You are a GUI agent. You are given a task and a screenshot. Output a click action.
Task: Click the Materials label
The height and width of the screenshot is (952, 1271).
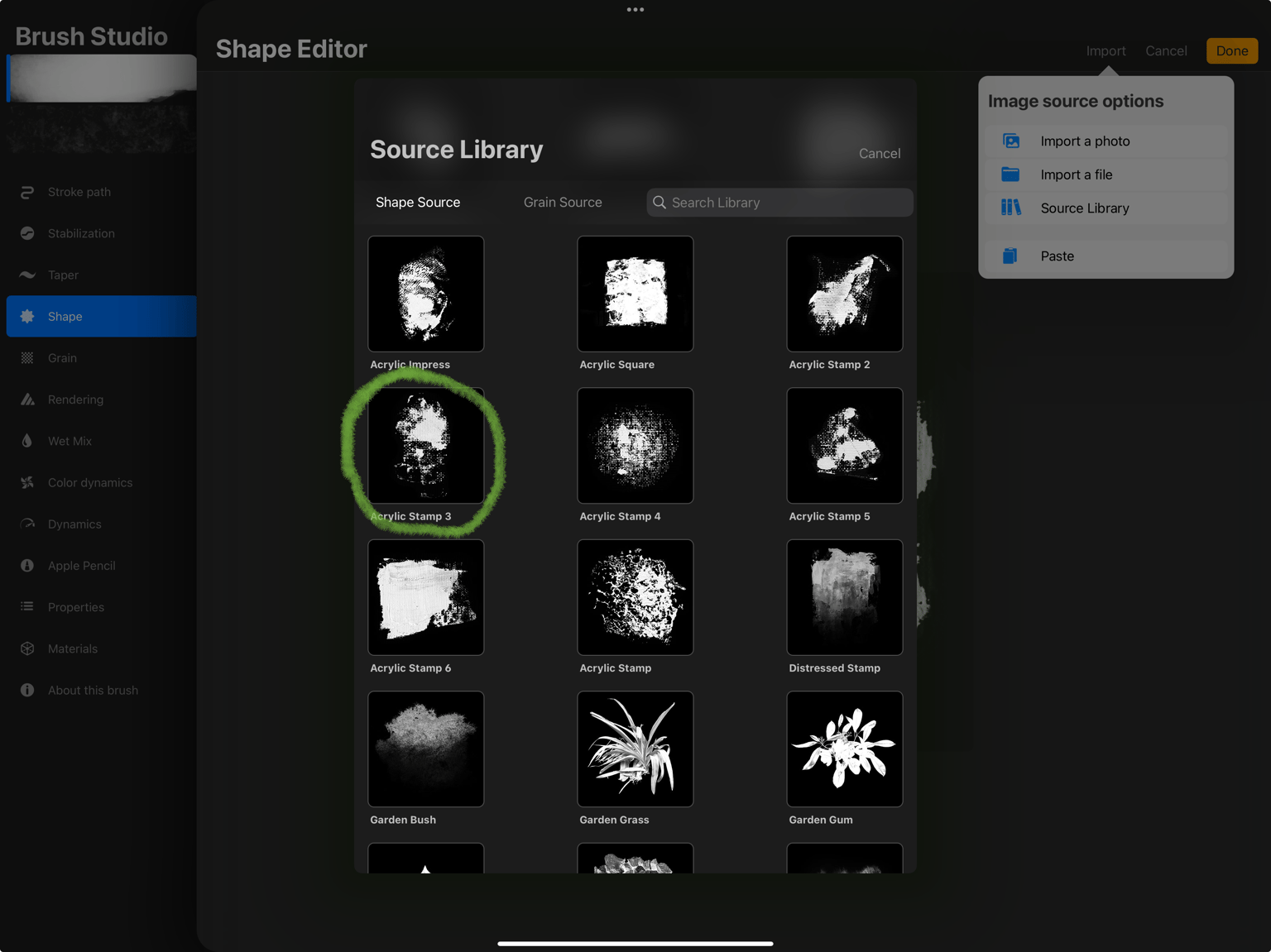[x=73, y=648]
